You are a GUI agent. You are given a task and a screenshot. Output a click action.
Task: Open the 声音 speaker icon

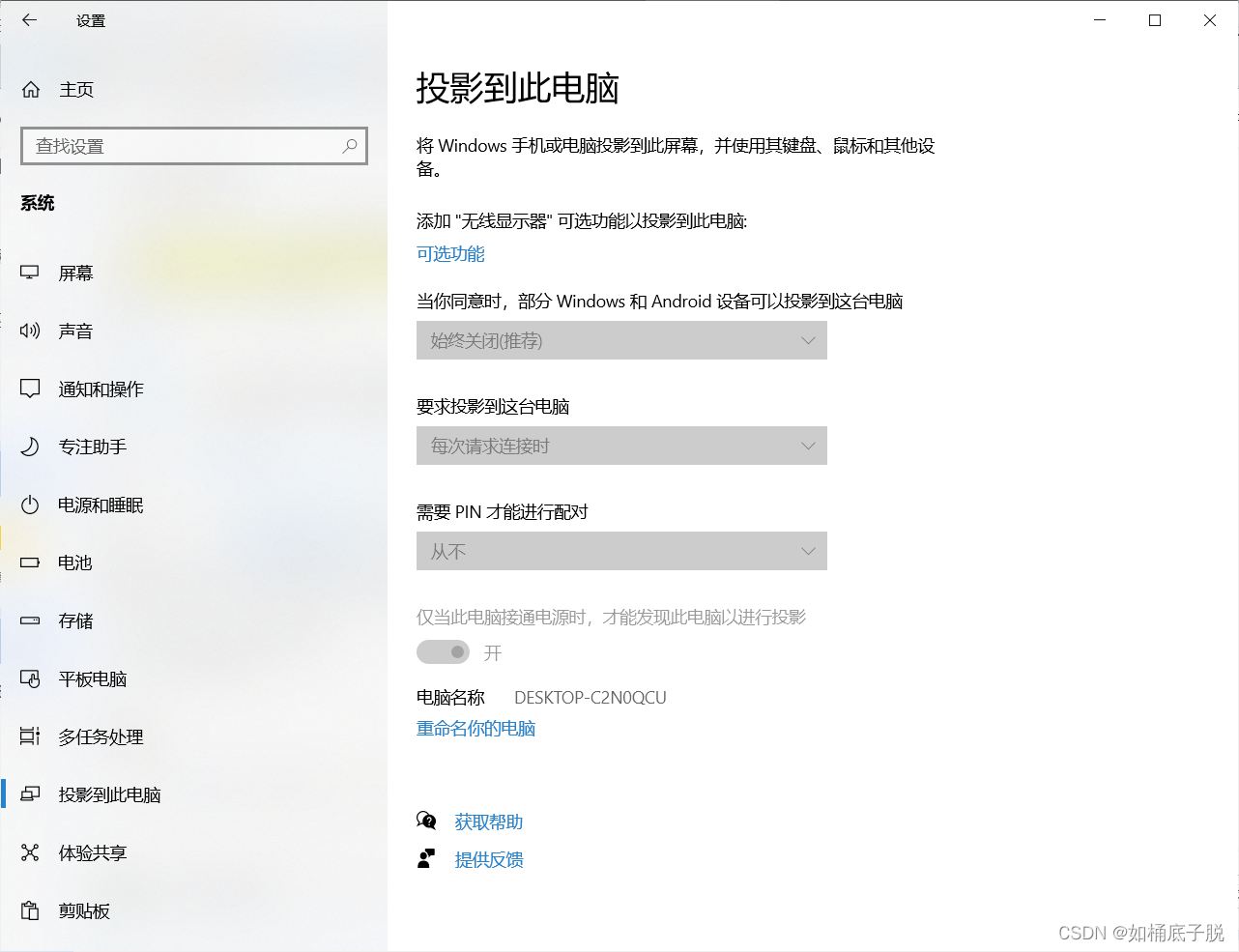pyautogui.click(x=30, y=332)
